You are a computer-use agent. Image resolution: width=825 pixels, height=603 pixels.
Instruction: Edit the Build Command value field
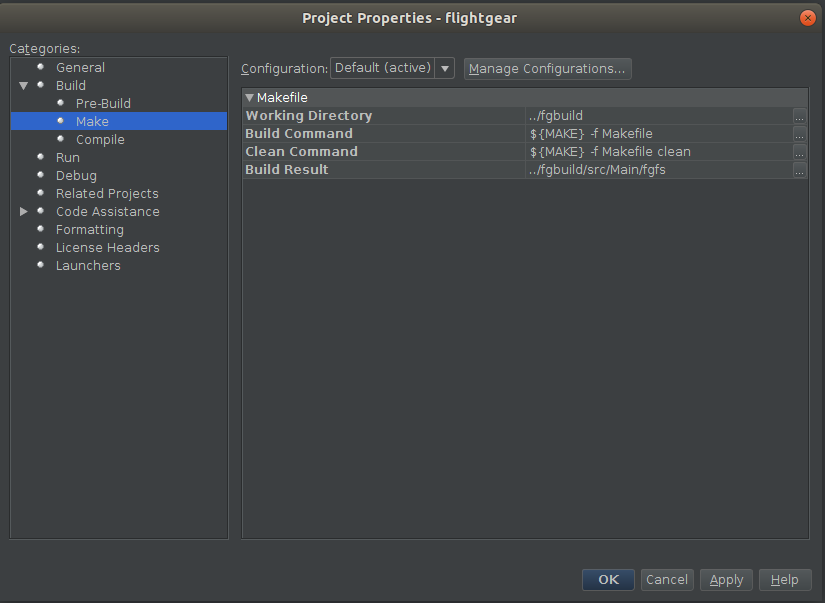[x=659, y=134]
